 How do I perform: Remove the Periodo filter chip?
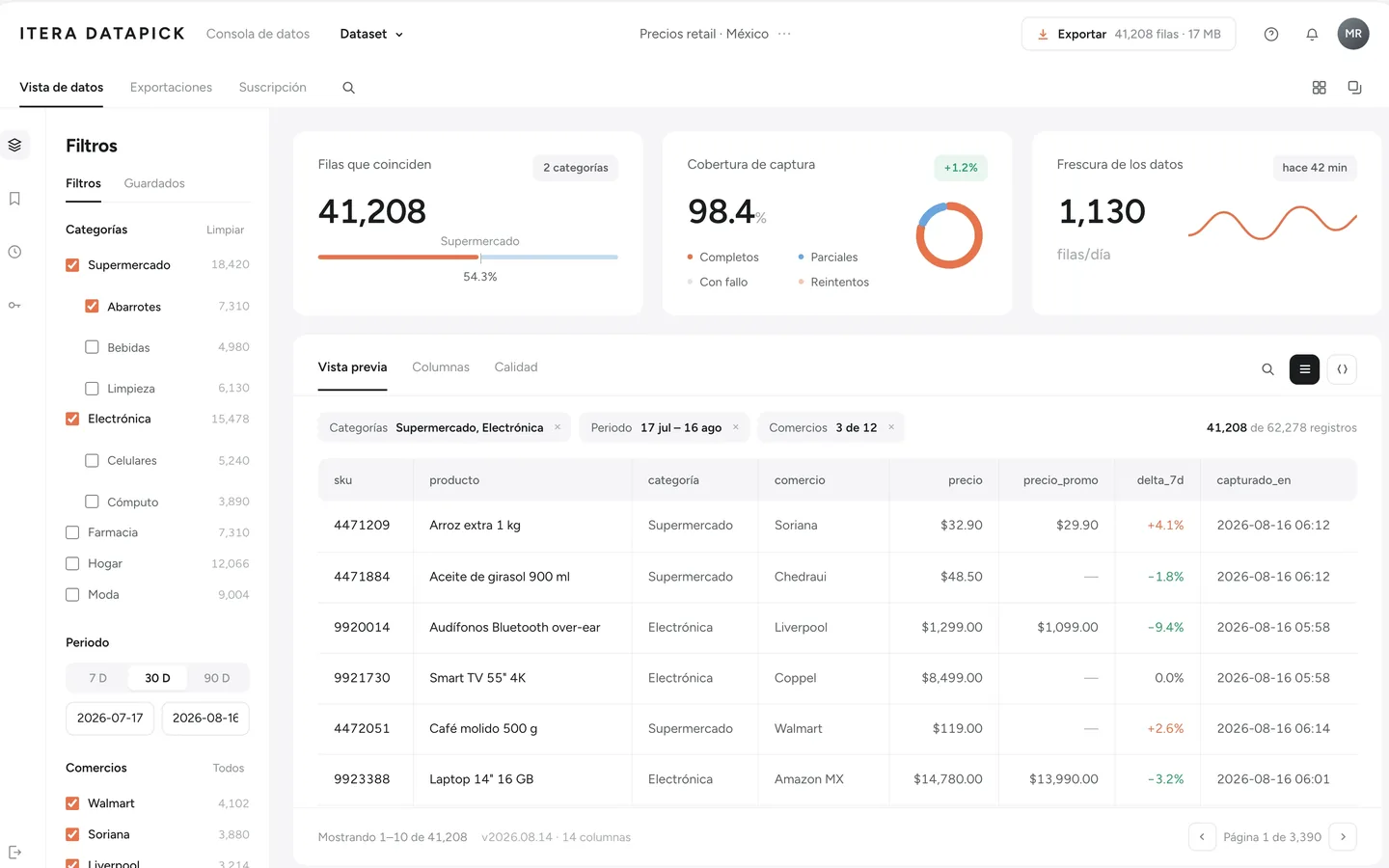pos(736,427)
